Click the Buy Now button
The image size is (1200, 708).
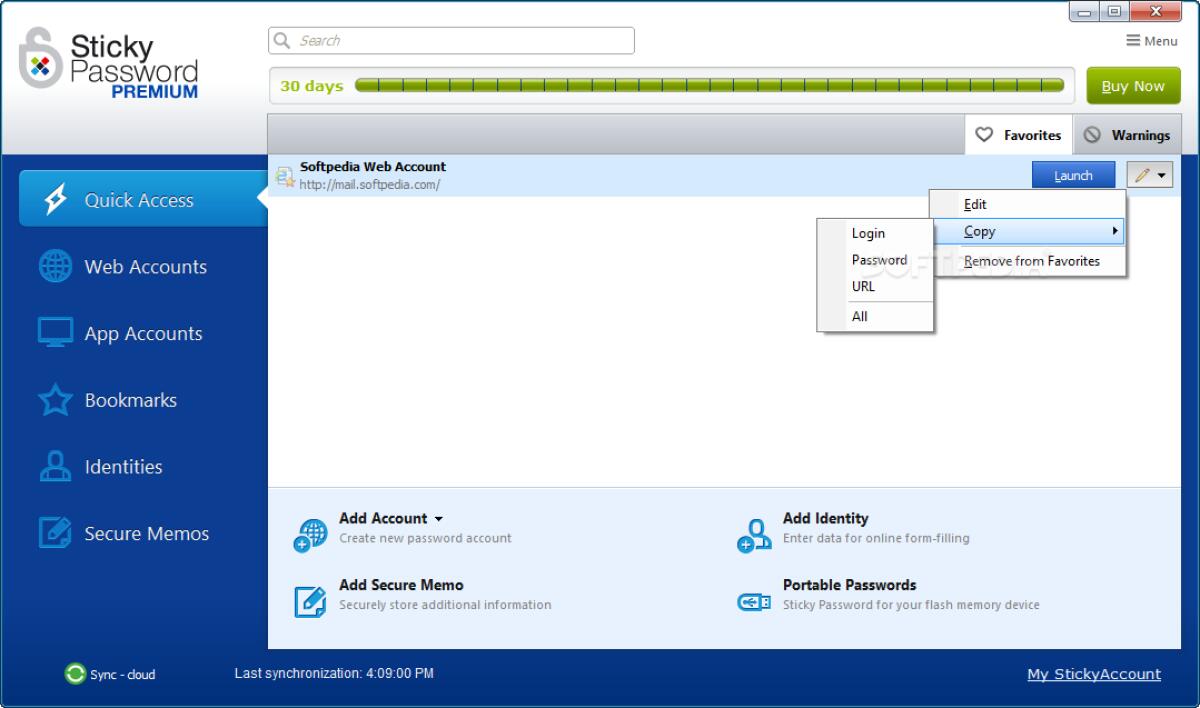(1133, 85)
